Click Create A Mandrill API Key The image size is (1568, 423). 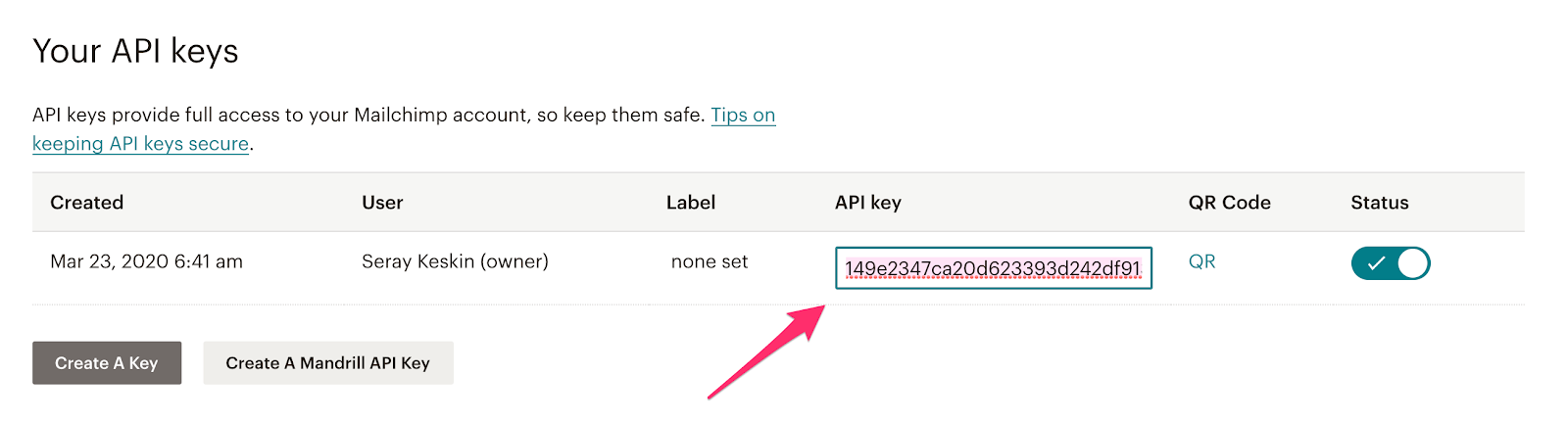click(327, 363)
